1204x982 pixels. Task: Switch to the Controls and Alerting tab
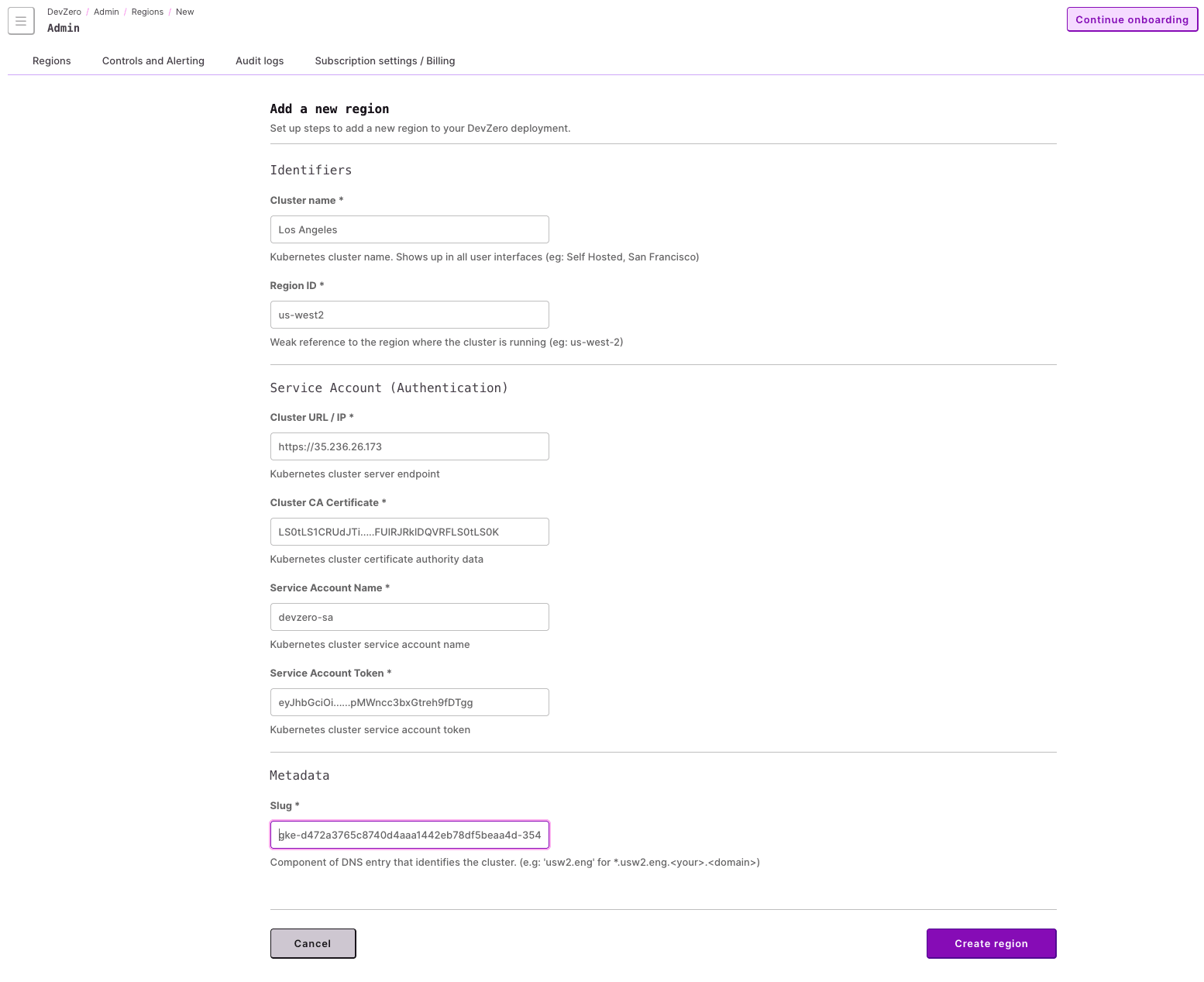coord(153,60)
